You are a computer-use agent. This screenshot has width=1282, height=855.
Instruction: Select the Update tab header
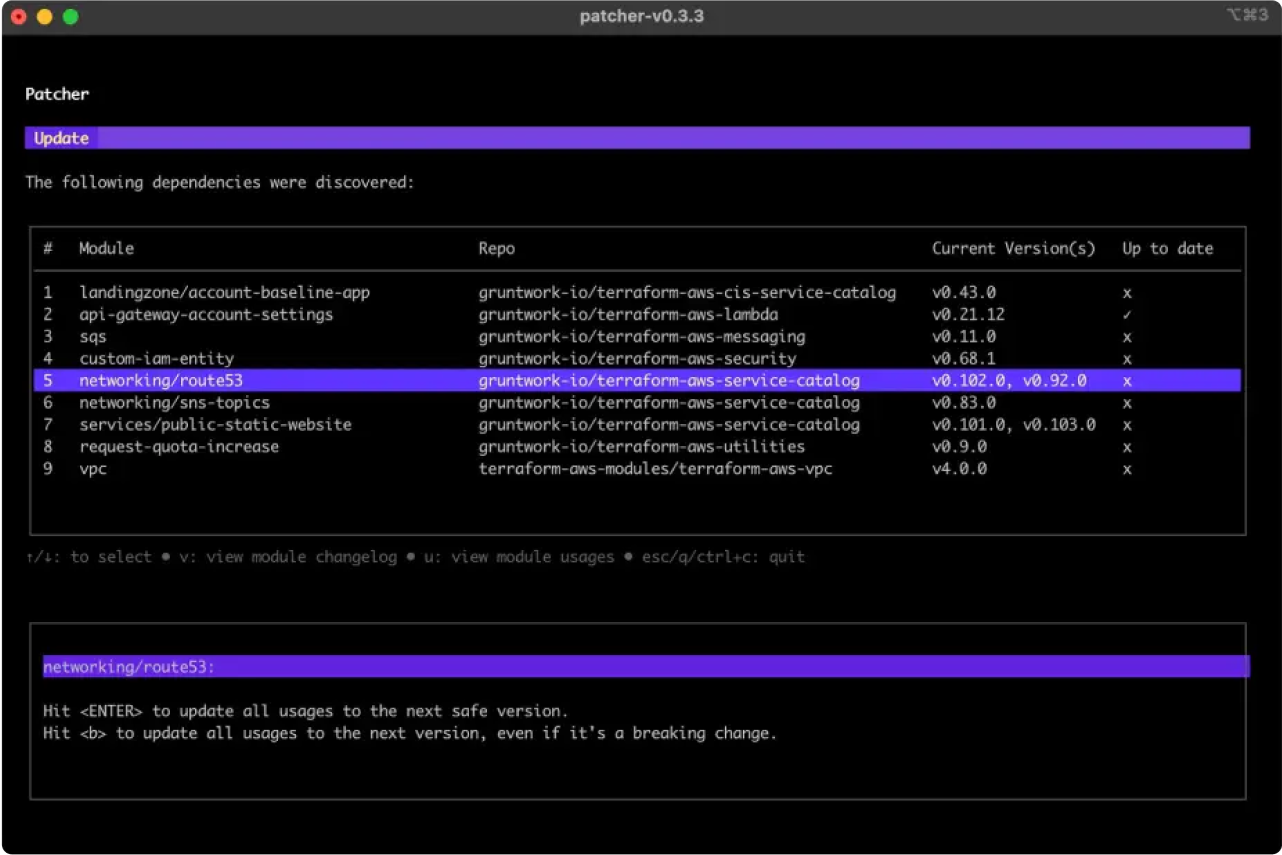(x=61, y=138)
